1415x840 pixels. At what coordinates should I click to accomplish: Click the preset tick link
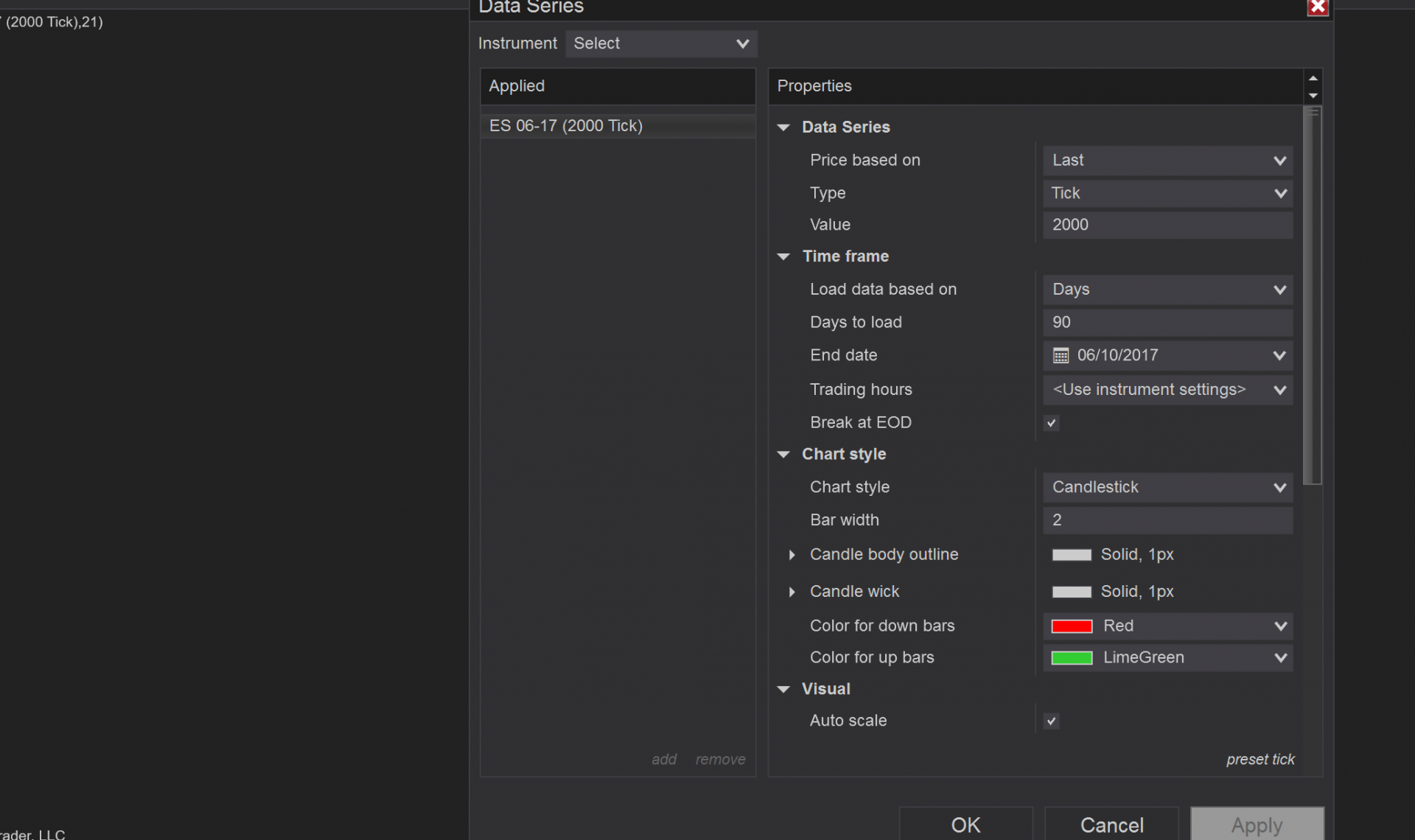[1259, 759]
